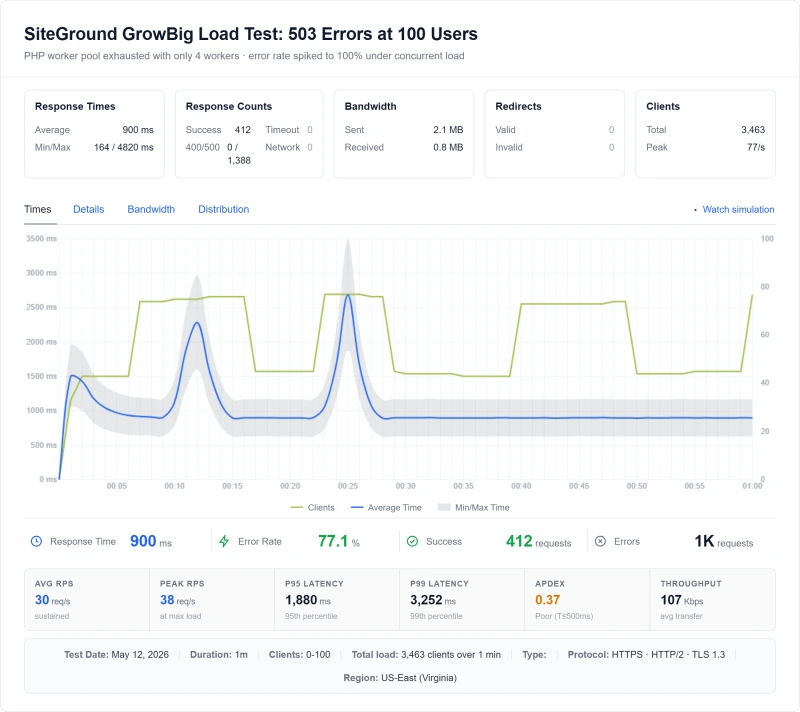The image size is (800, 712).
Task: Click the Duration: 1m footer text
Action: point(219,654)
